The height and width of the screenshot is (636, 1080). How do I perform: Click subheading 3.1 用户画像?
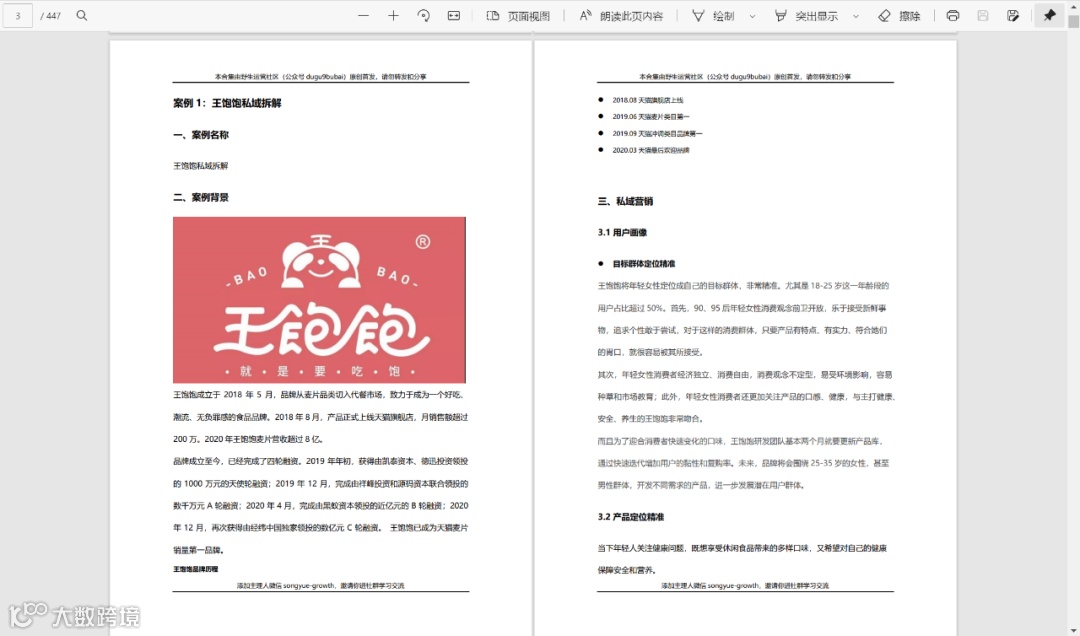click(623, 233)
